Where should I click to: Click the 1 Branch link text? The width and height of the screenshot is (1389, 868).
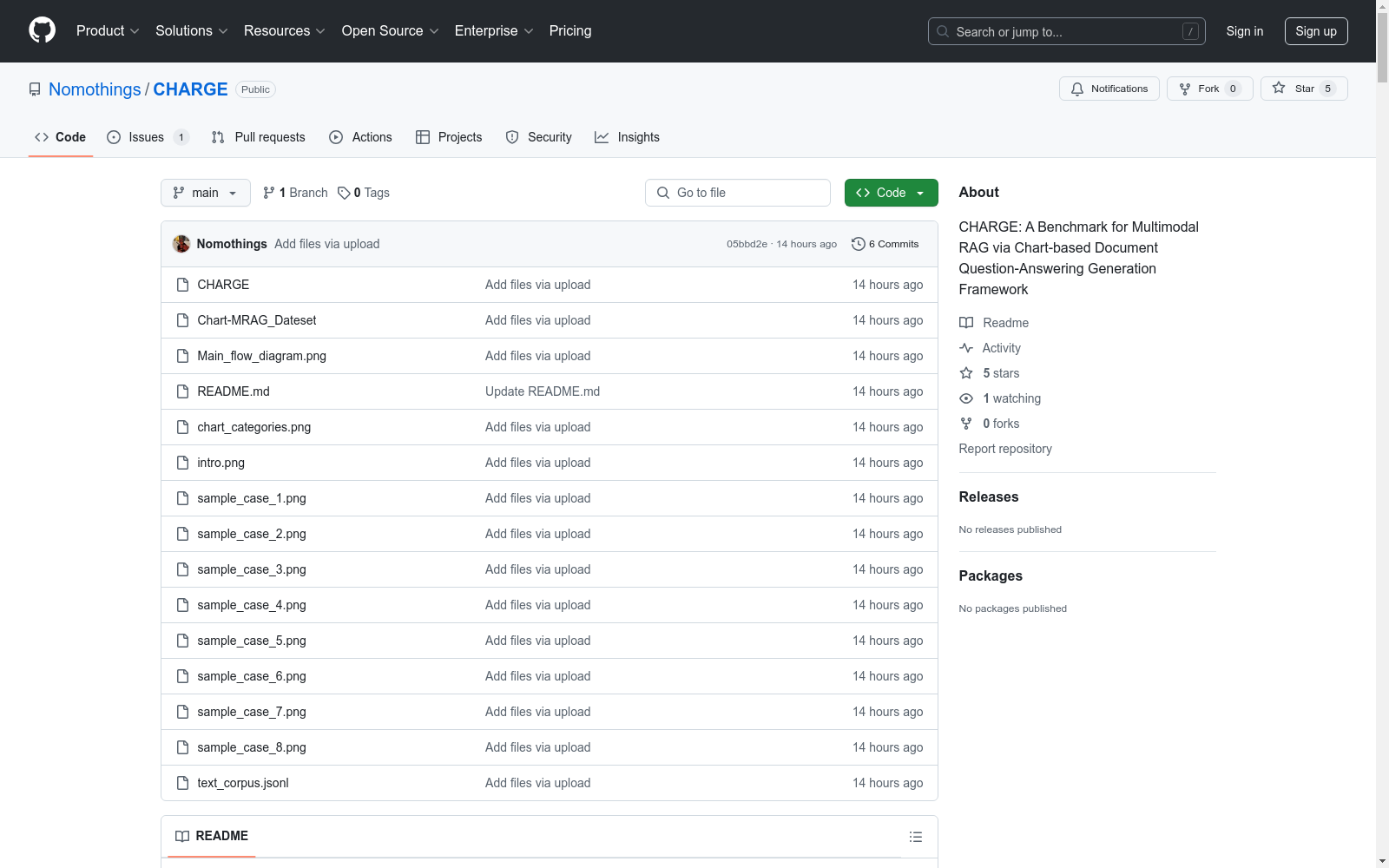304,193
